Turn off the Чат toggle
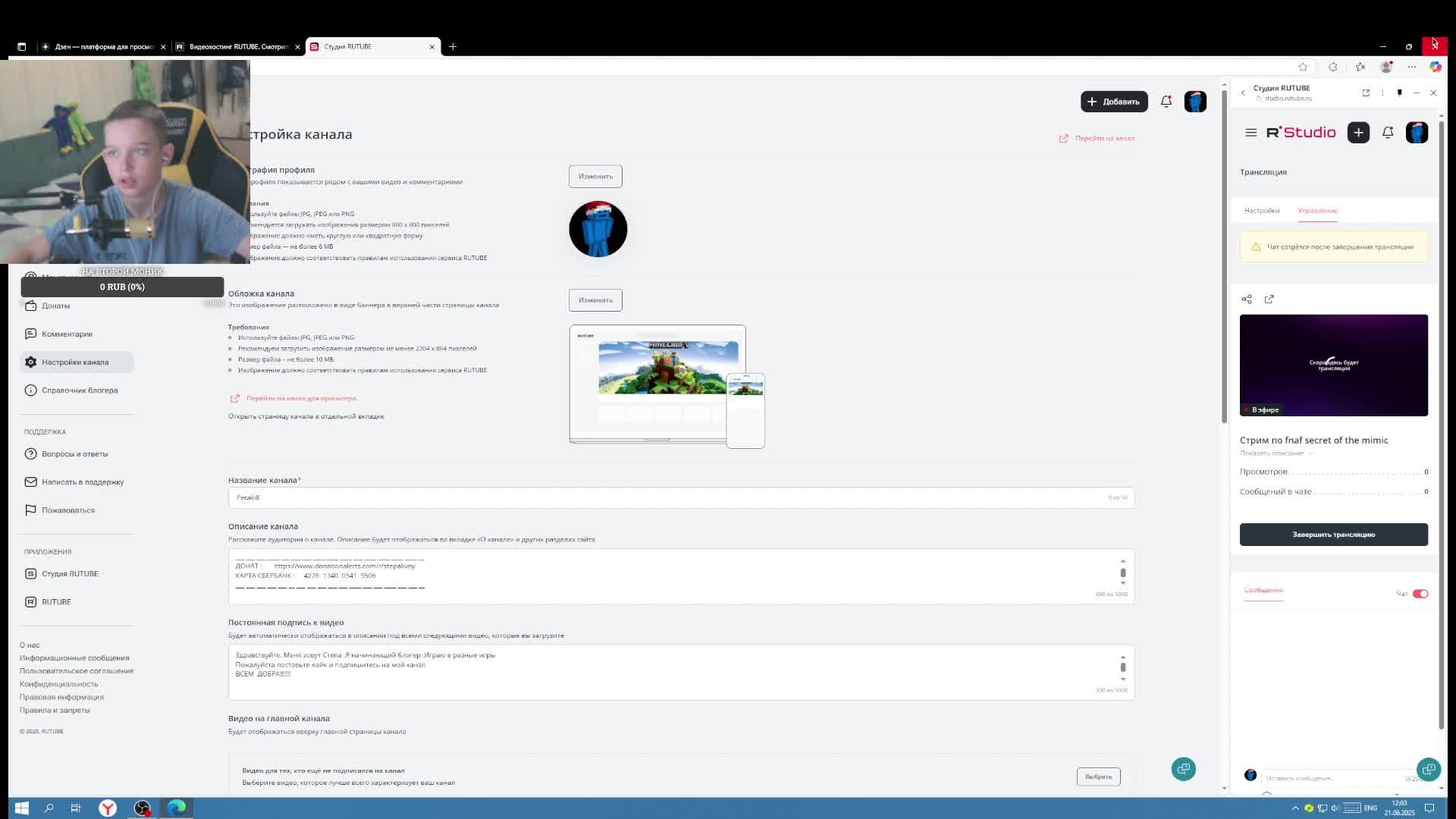Image resolution: width=1456 pixels, height=819 pixels. tap(1420, 594)
